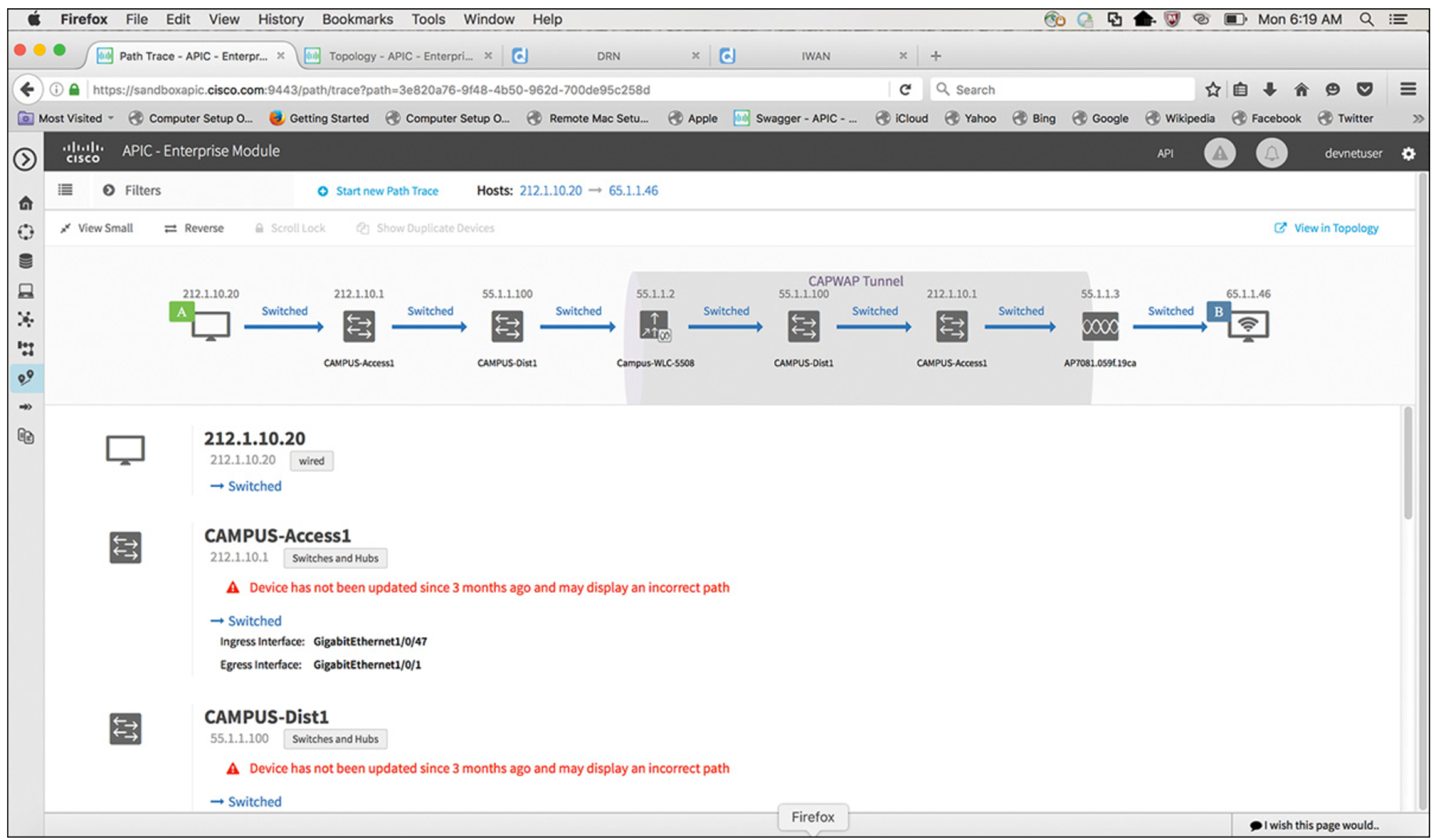Viewport: 1436px width, 840px height.
Task: Open the host laptop icon in sidebar
Action: coord(26,291)
